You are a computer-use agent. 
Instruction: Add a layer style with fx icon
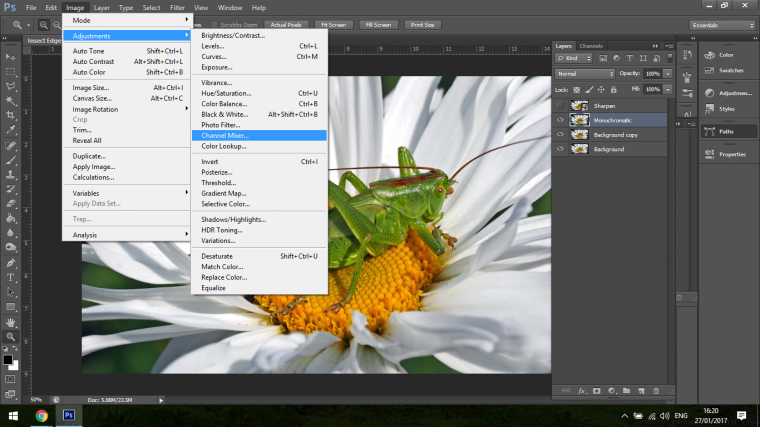pyautogui.click(x=582, y=391)
